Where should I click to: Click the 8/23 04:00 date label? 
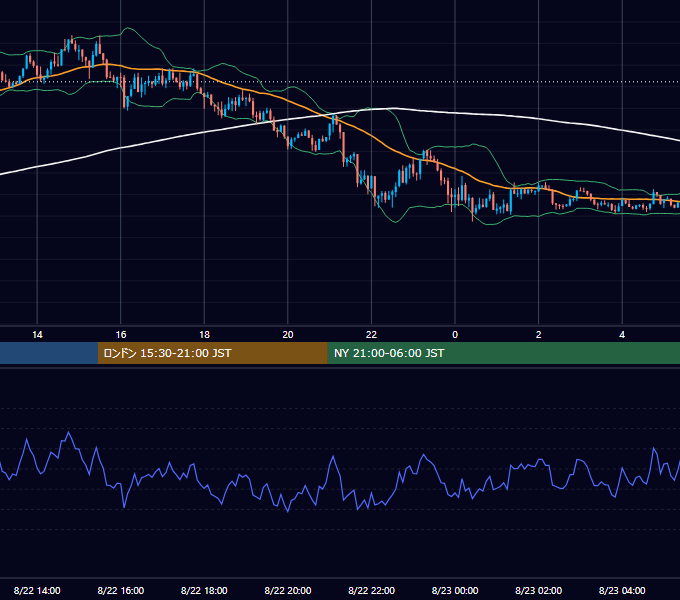622,590
